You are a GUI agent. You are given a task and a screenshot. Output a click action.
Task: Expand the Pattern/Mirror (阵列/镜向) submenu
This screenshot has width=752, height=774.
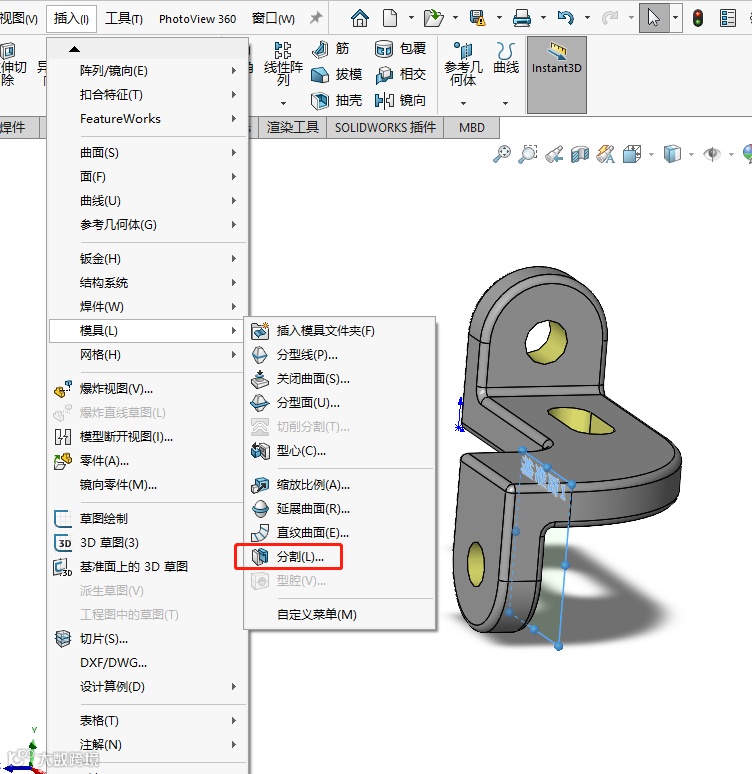click(147, 71)
